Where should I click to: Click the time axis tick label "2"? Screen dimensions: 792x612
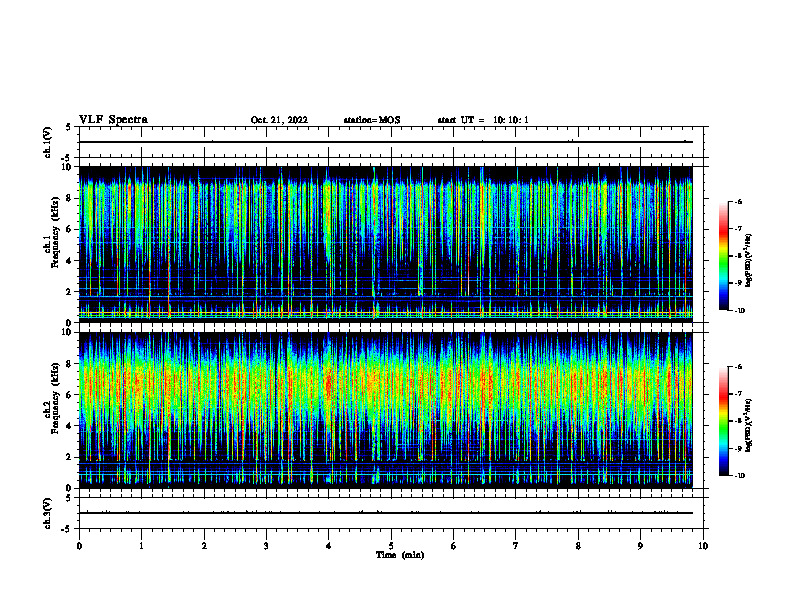click(204, 546)
